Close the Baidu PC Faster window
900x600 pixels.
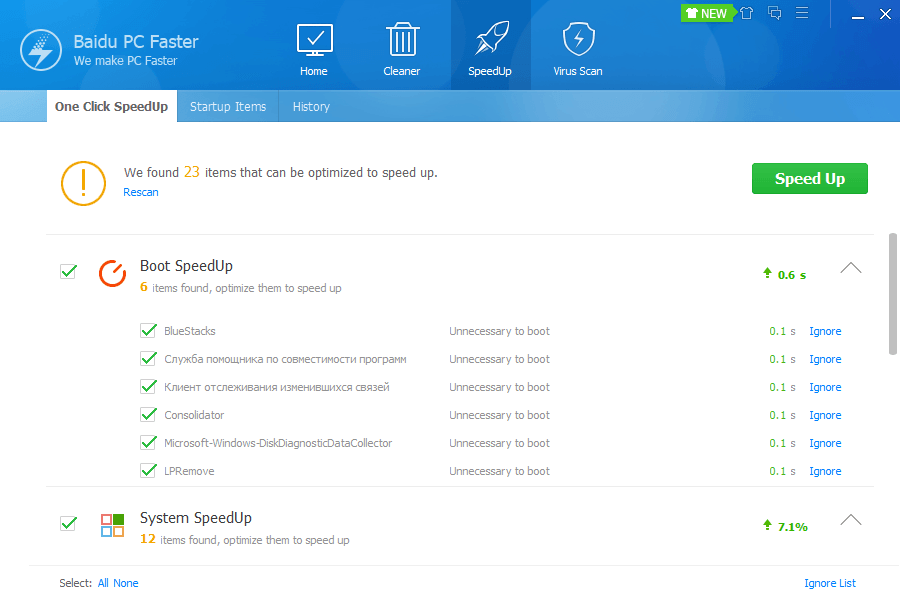[x=885, y=14]
